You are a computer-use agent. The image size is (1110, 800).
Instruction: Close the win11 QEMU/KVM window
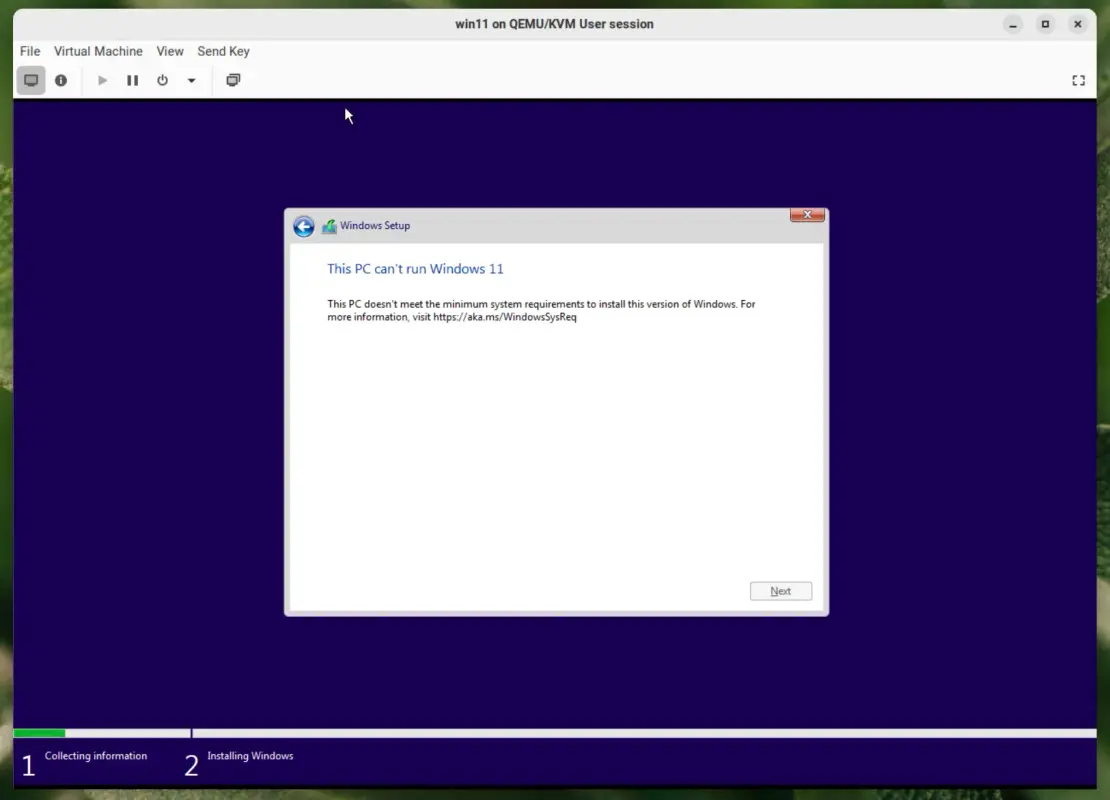tap(1077, 24)
